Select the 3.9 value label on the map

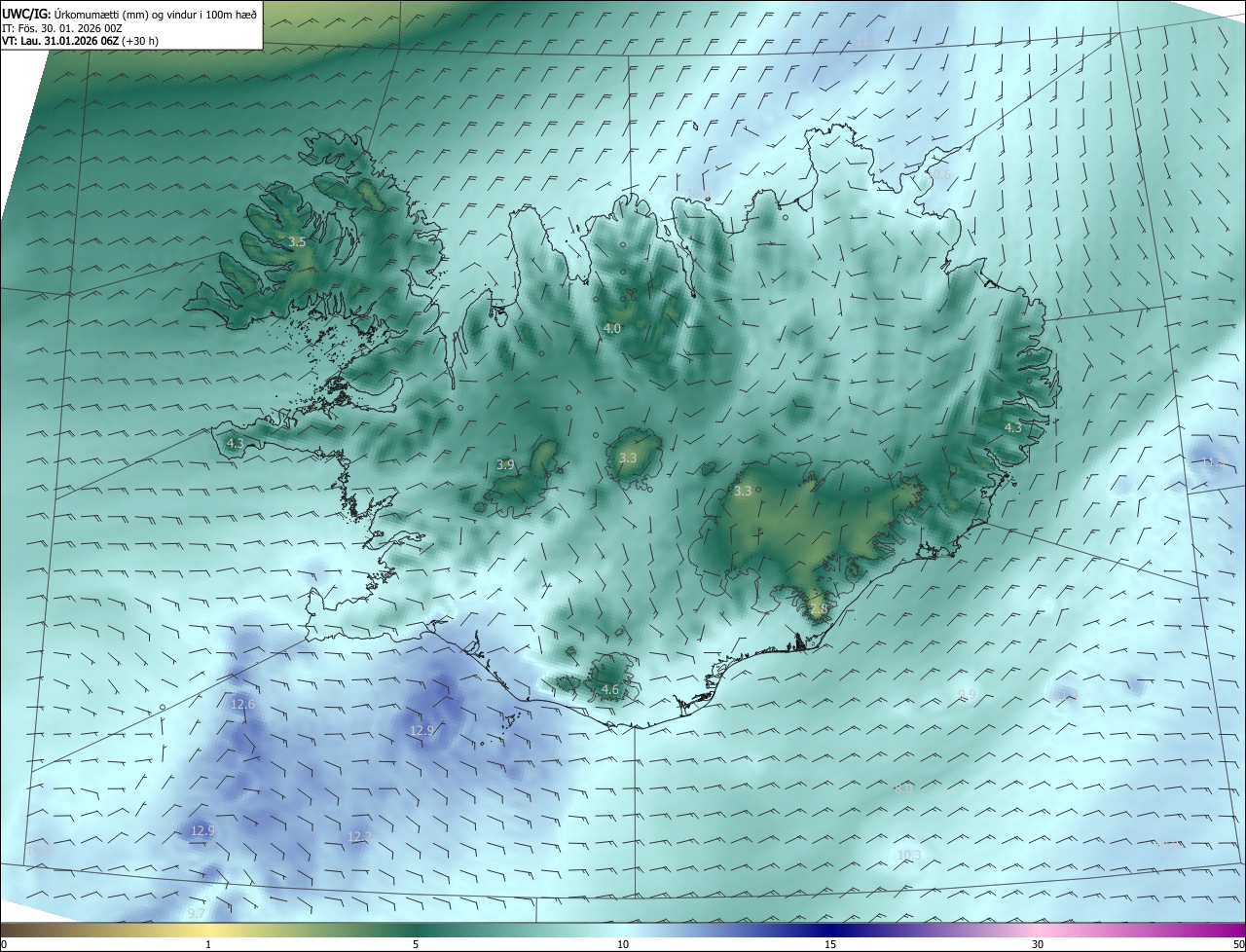(x=505, y=465)
